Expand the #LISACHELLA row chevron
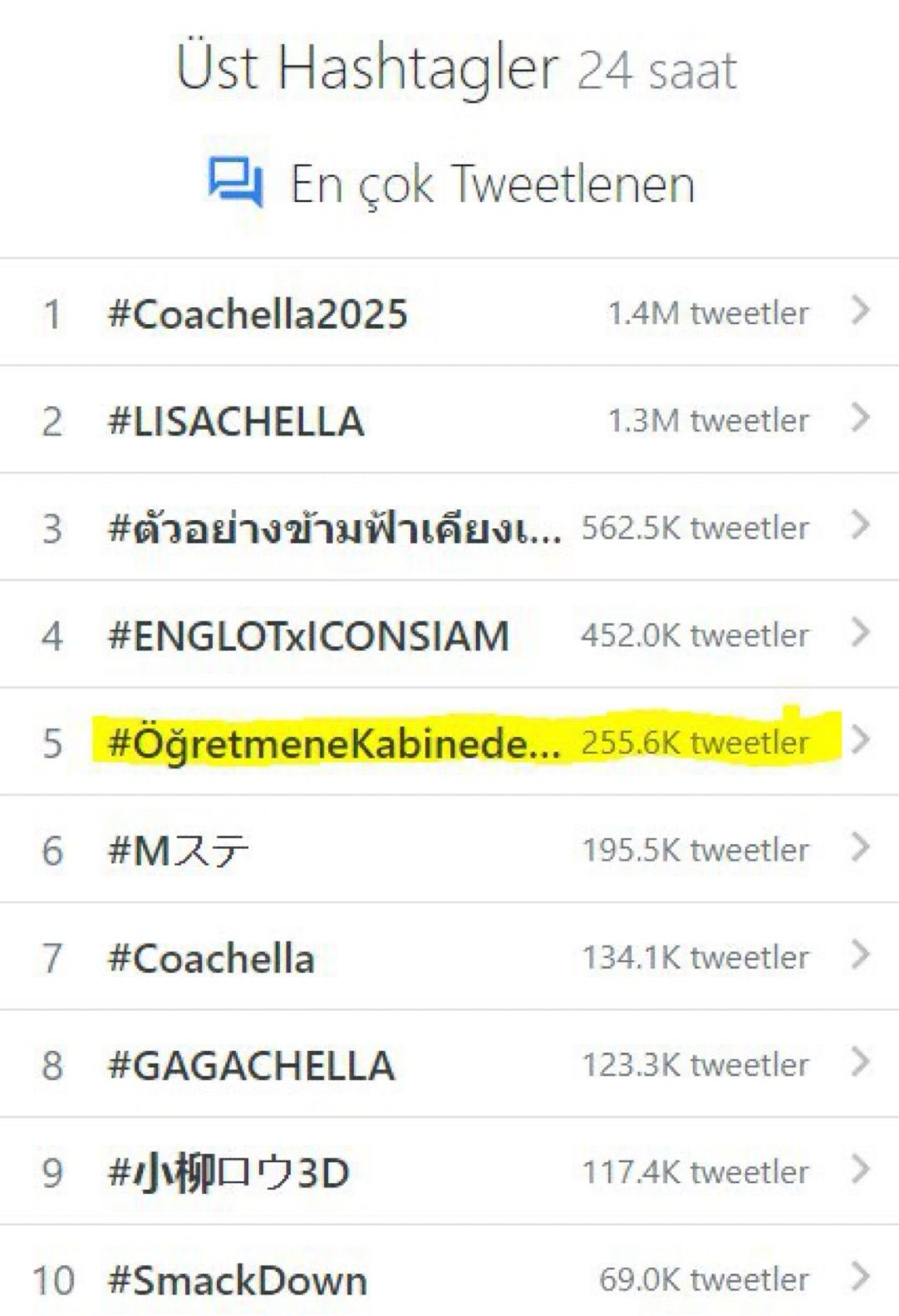Viewport: 899px width, 1316px height. (861, 419)
